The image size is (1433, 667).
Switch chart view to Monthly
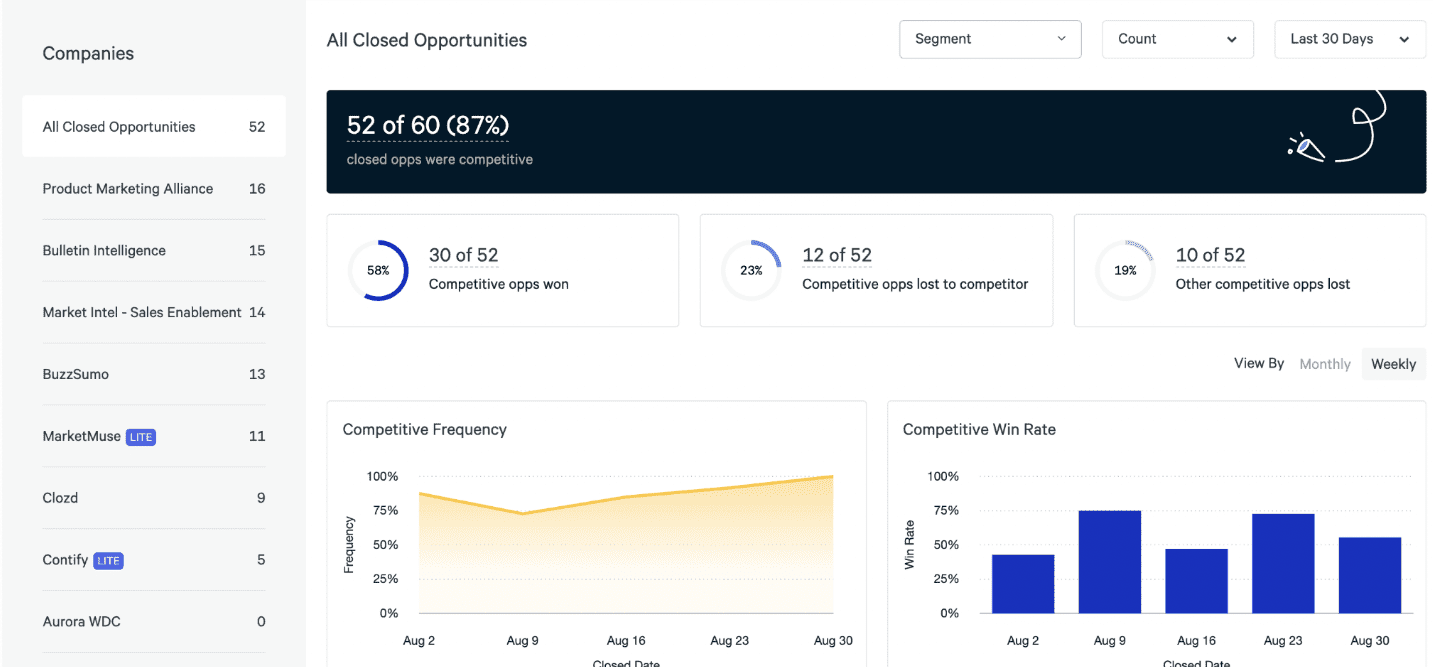pos(1325,364)
